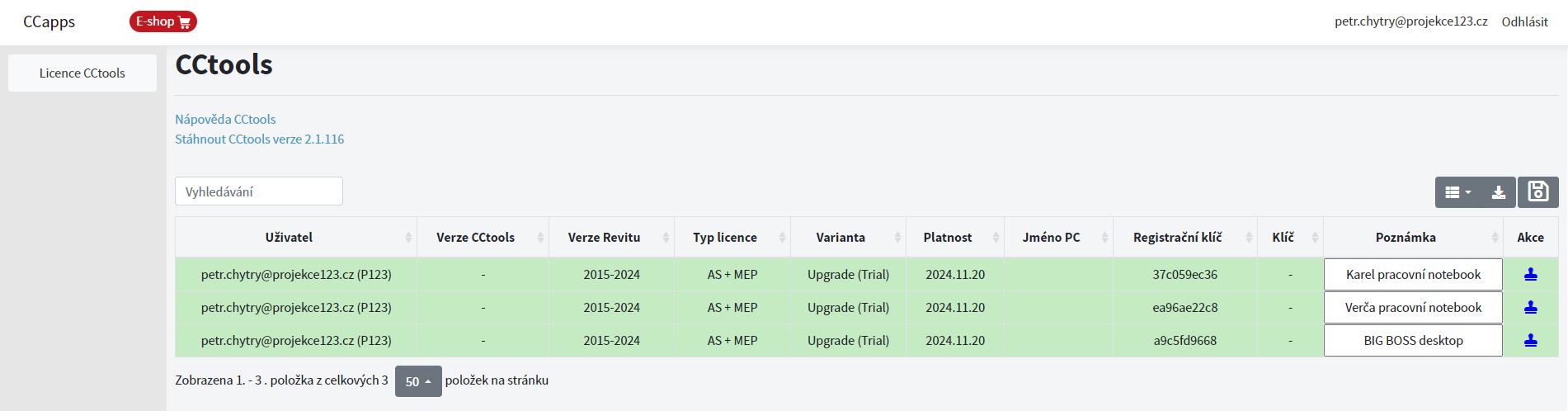The width and height of the screenshot is (1568, 411).
Task: Click action icon for Karel pracovní notebook row
Action: (1531, 275)
